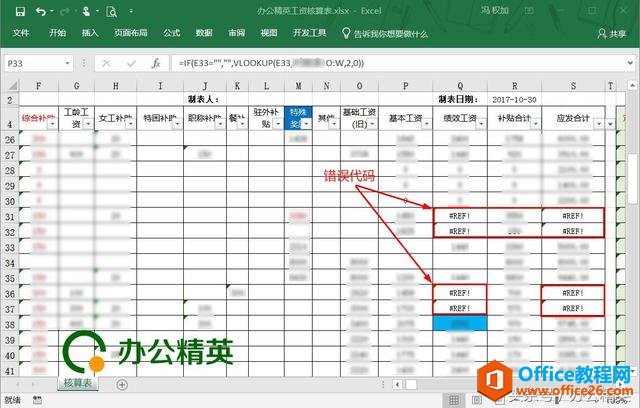This screenshot has height=408, width=640.
Task: Open filter dropdown on 职称补助 header
Action: pos(220,124)
